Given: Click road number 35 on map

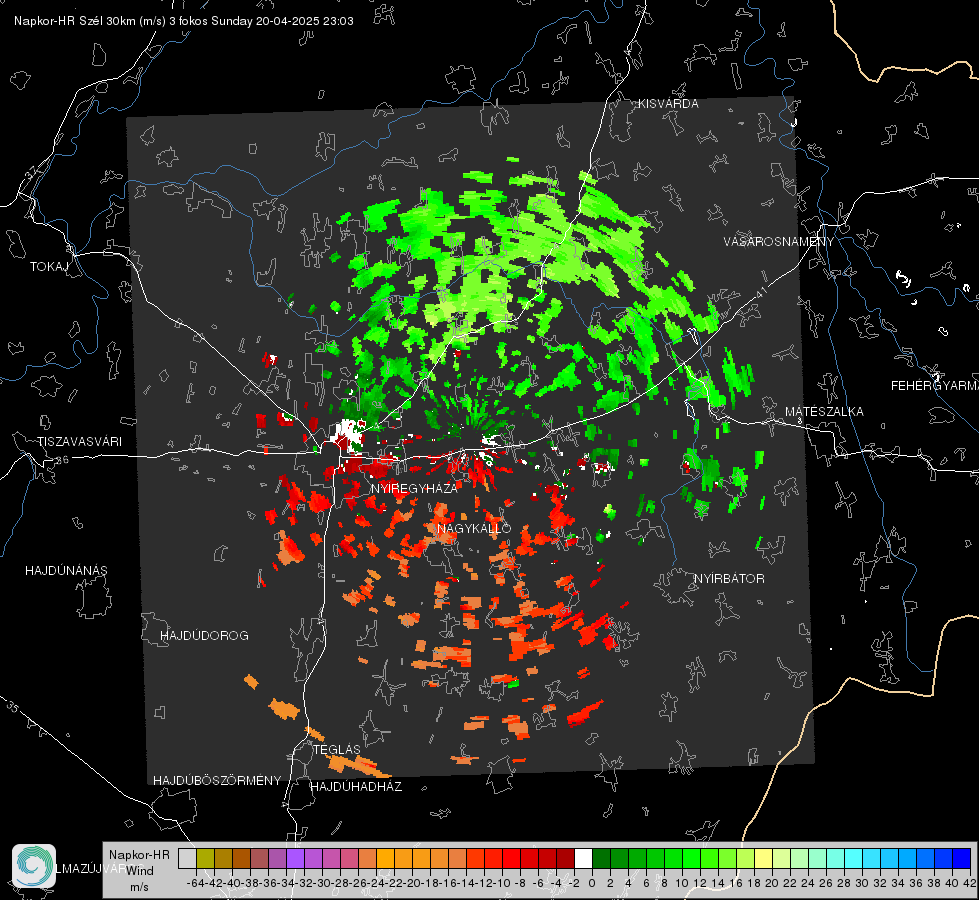Looking at the screenshot, I should tap(12, 707).
